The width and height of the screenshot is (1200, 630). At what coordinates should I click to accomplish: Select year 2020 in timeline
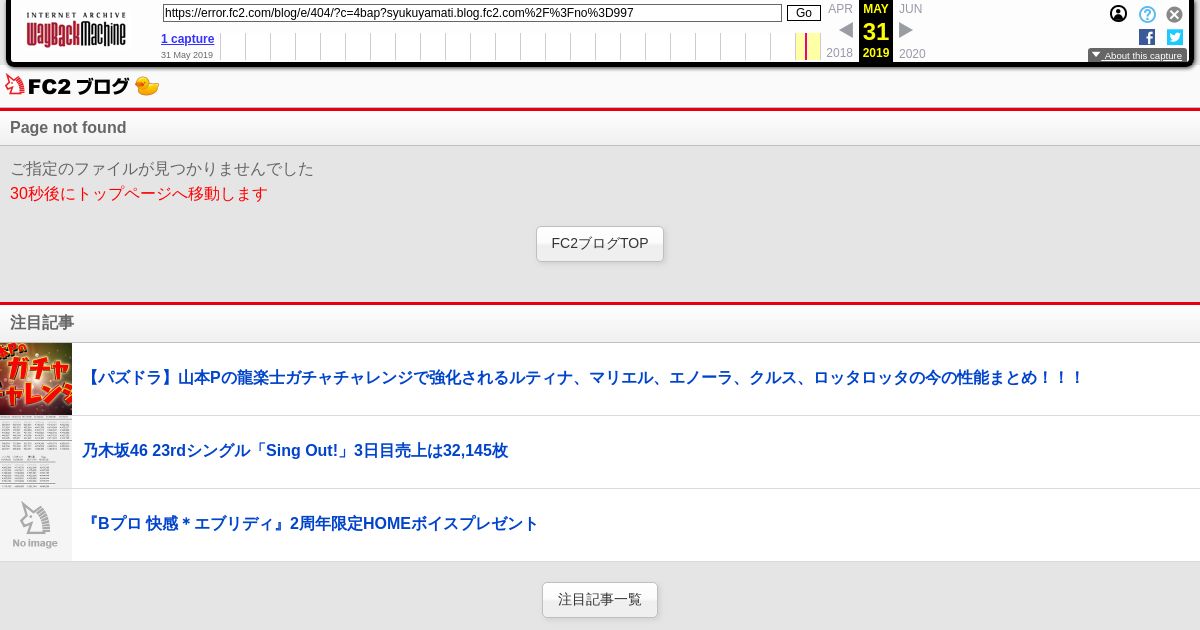point(912,53)
